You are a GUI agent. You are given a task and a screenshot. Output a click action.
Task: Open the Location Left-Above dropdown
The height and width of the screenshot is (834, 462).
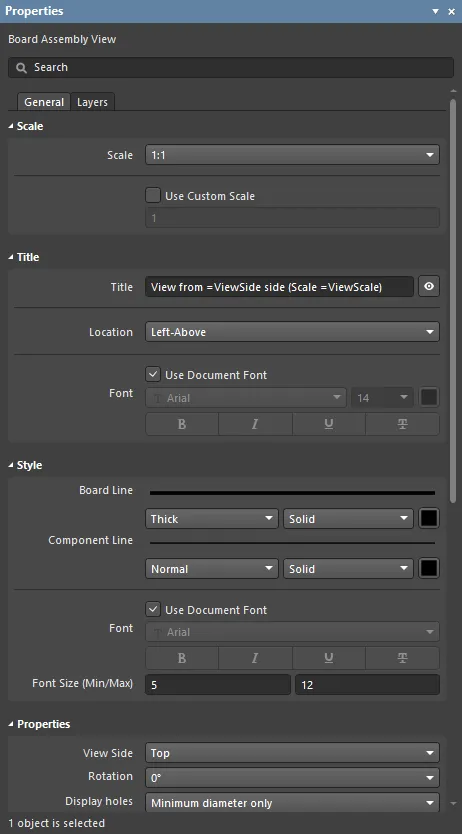(292, 332)
